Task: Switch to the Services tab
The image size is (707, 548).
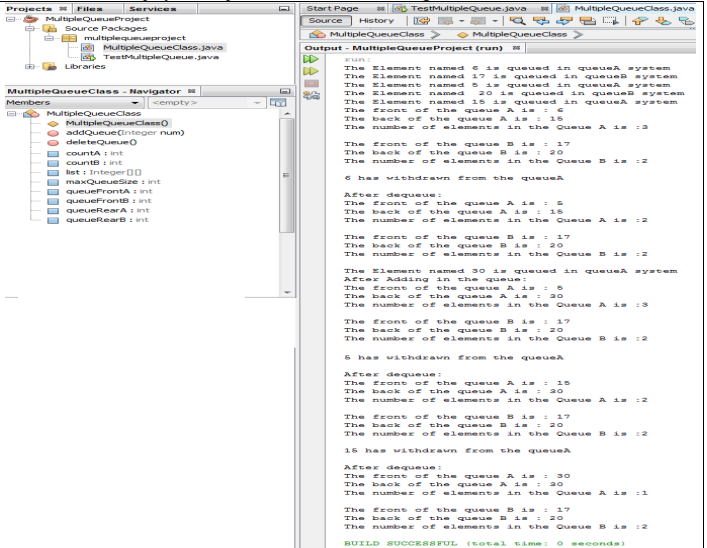Action: point(152,9)
